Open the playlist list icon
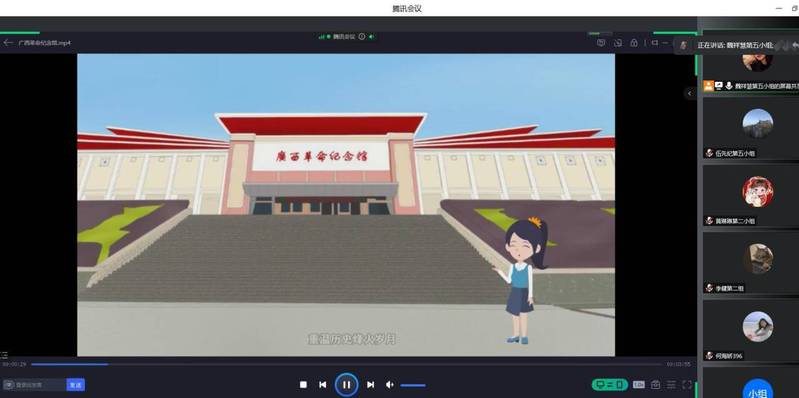Viewport: 799px width, 398px height. 672,385
